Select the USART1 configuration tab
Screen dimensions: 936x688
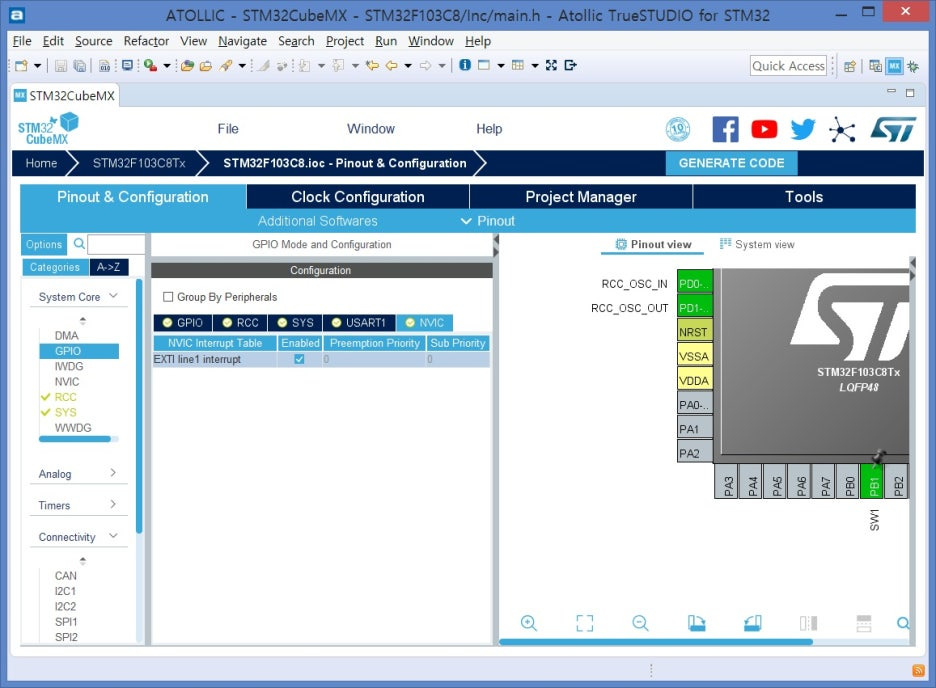[359, 323]
